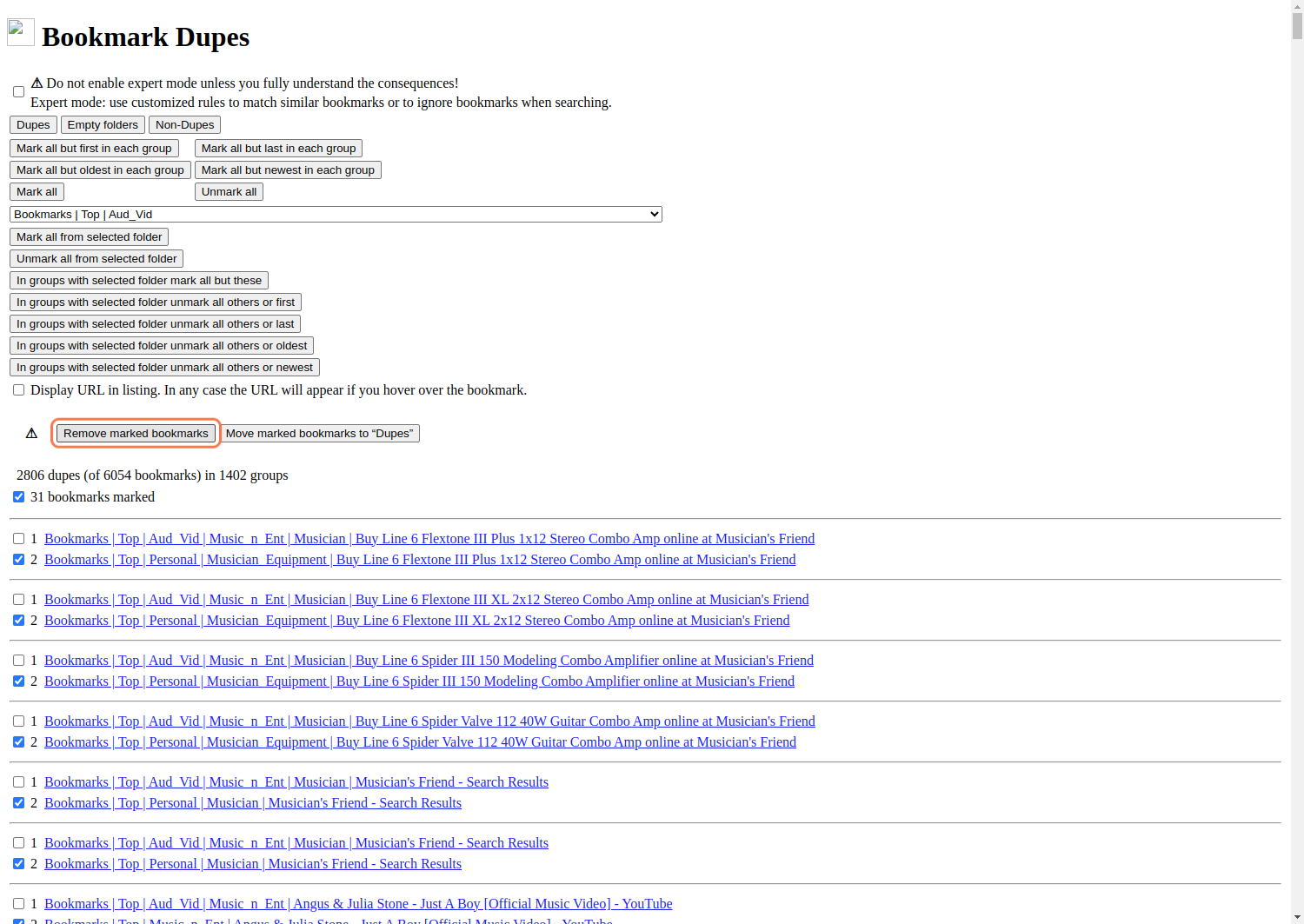Open Personal Flextone III Plus 1x12 bookmark link

coord(420,560)
